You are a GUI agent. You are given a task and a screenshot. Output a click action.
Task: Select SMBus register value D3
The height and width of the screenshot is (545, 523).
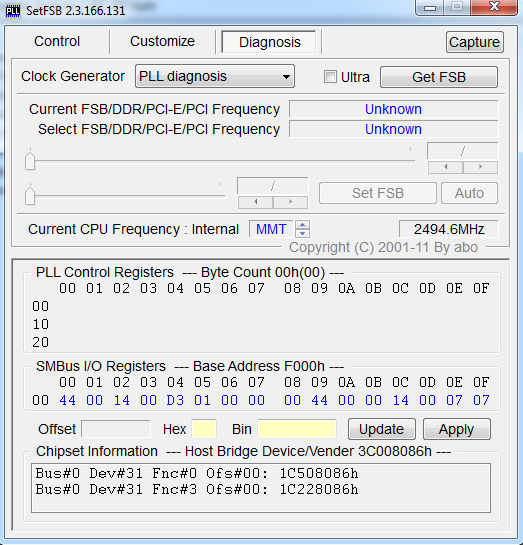click(175, 400)
